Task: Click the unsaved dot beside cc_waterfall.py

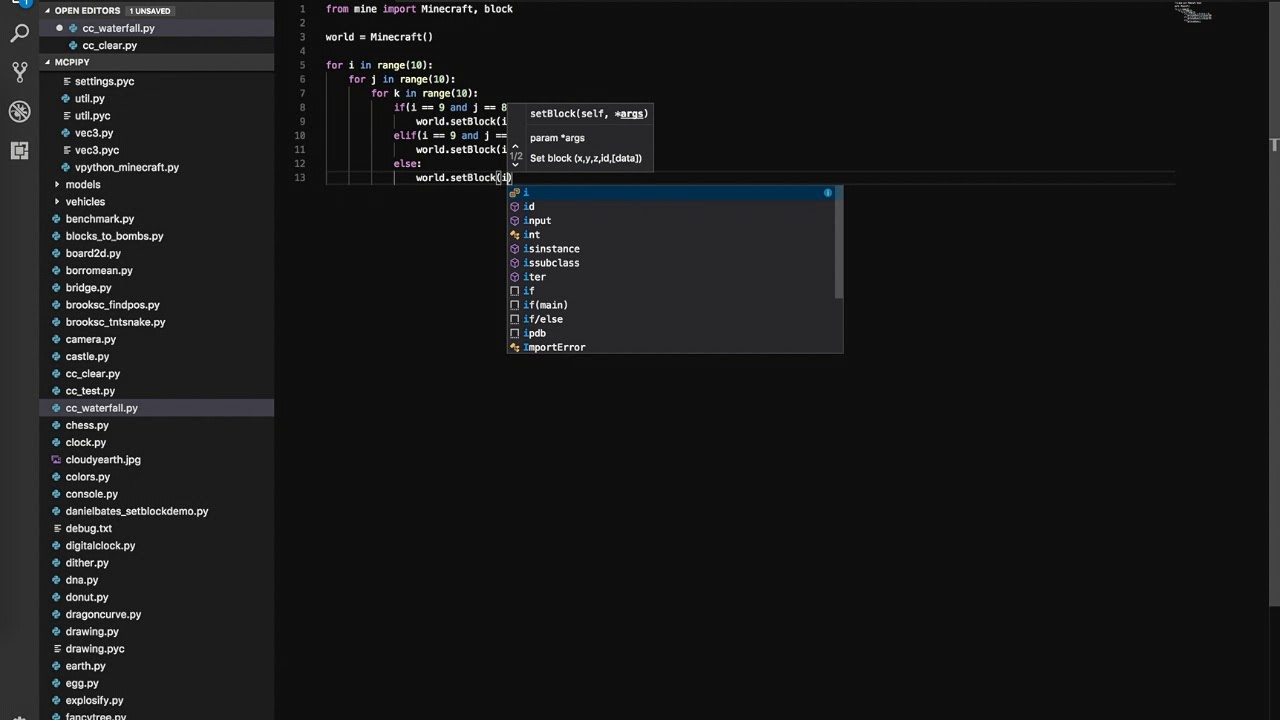Action: (59, 28)
